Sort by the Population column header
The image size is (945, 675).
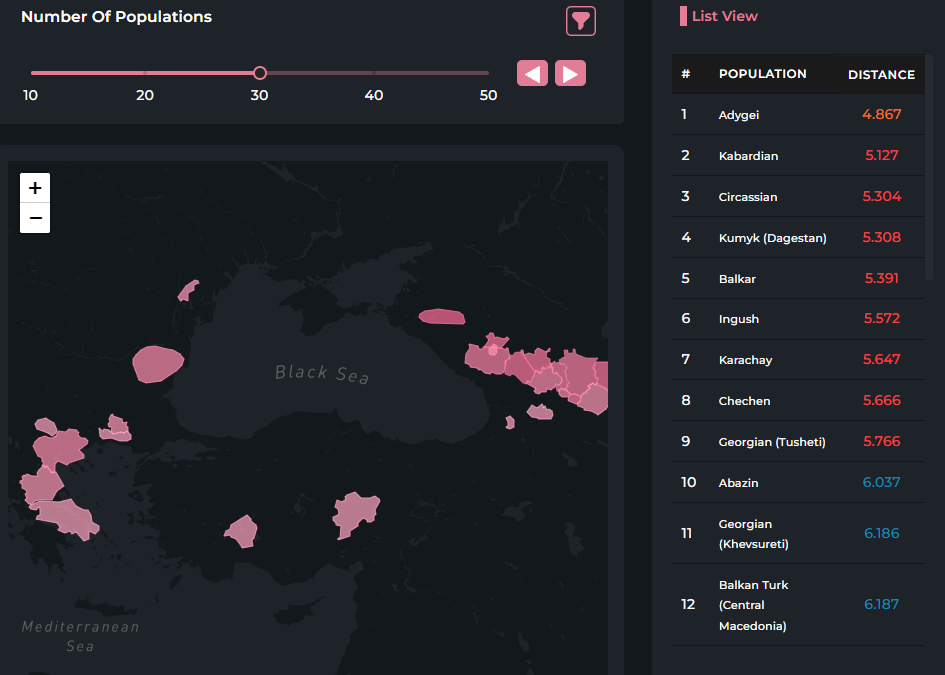coord(762,74)
